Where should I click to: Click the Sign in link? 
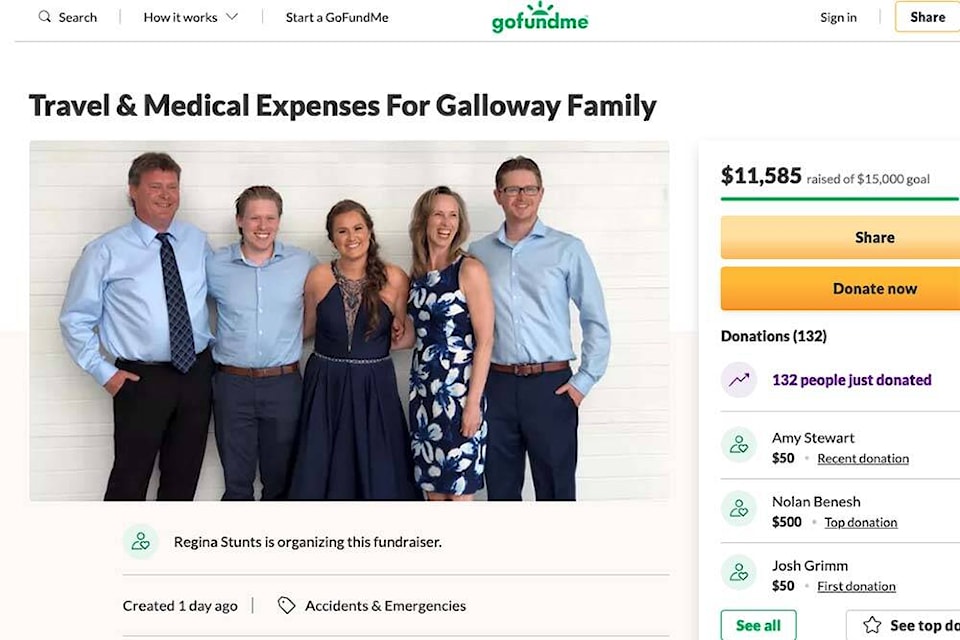[x=838, y=17]
